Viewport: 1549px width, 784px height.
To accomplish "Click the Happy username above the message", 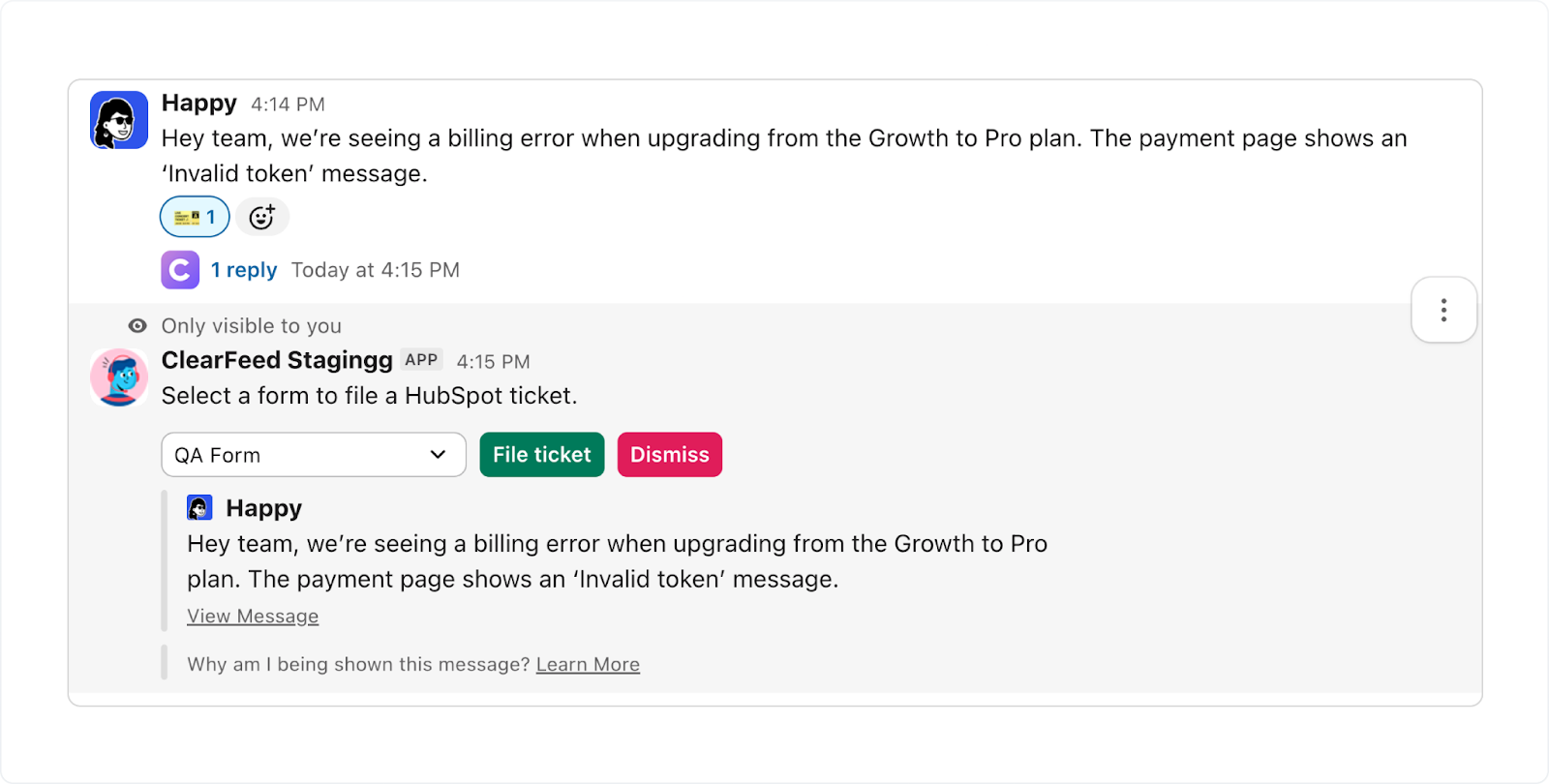I will click(x=198, y=103).
